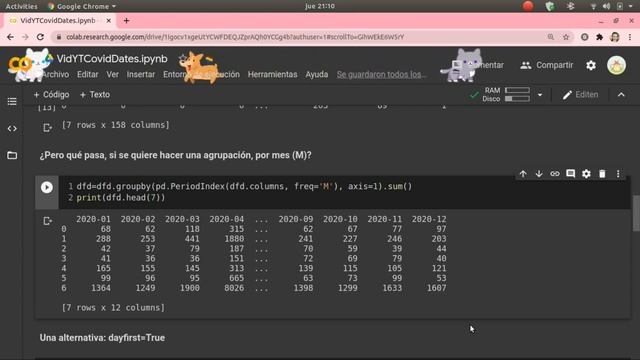Screen dimensions: 640x360
Task: Click the notebook title VidYTCovidDates.ipynb
Action: [112, 59]
